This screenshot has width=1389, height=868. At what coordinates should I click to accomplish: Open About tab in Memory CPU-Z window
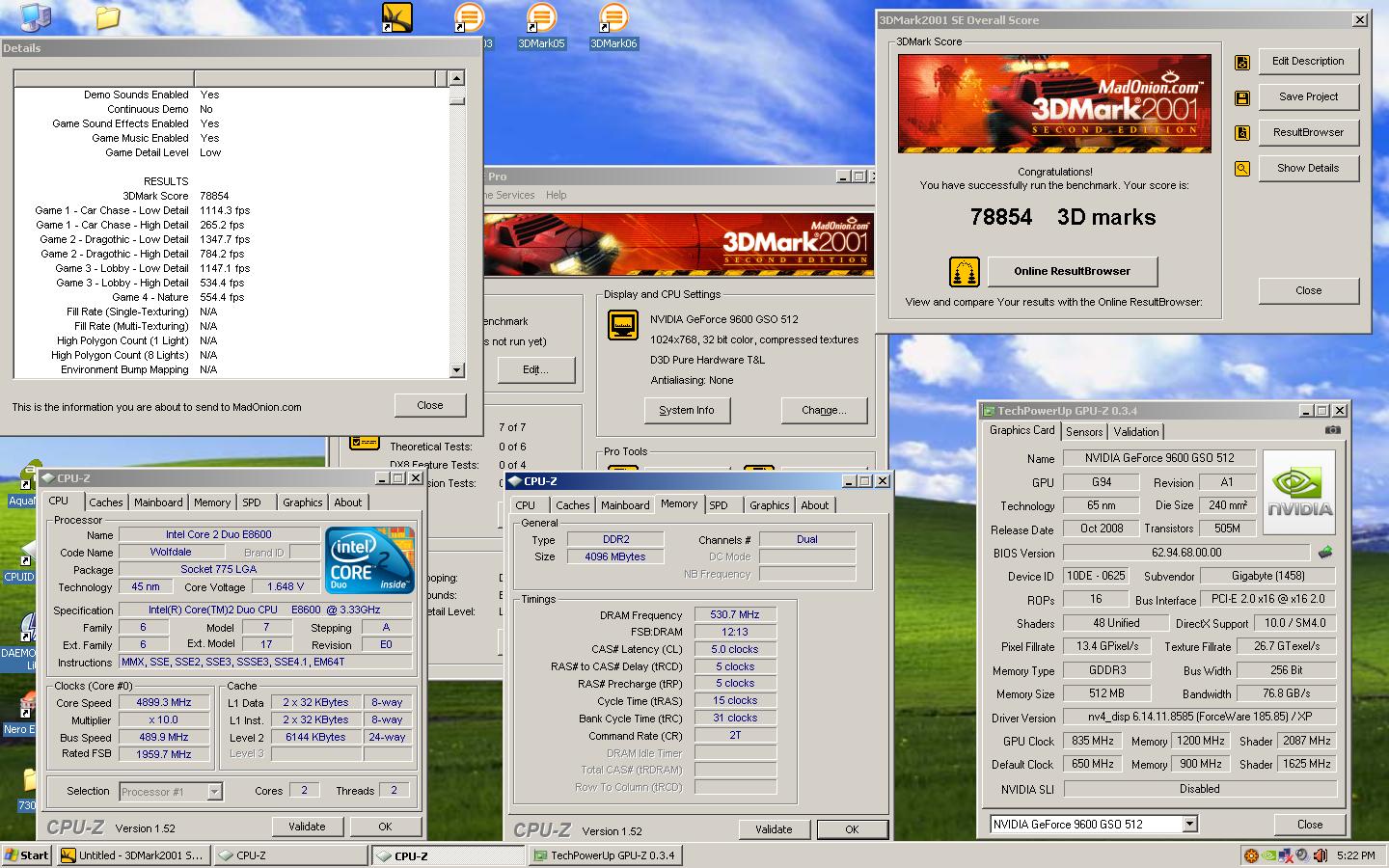click(x=814, y=505)
